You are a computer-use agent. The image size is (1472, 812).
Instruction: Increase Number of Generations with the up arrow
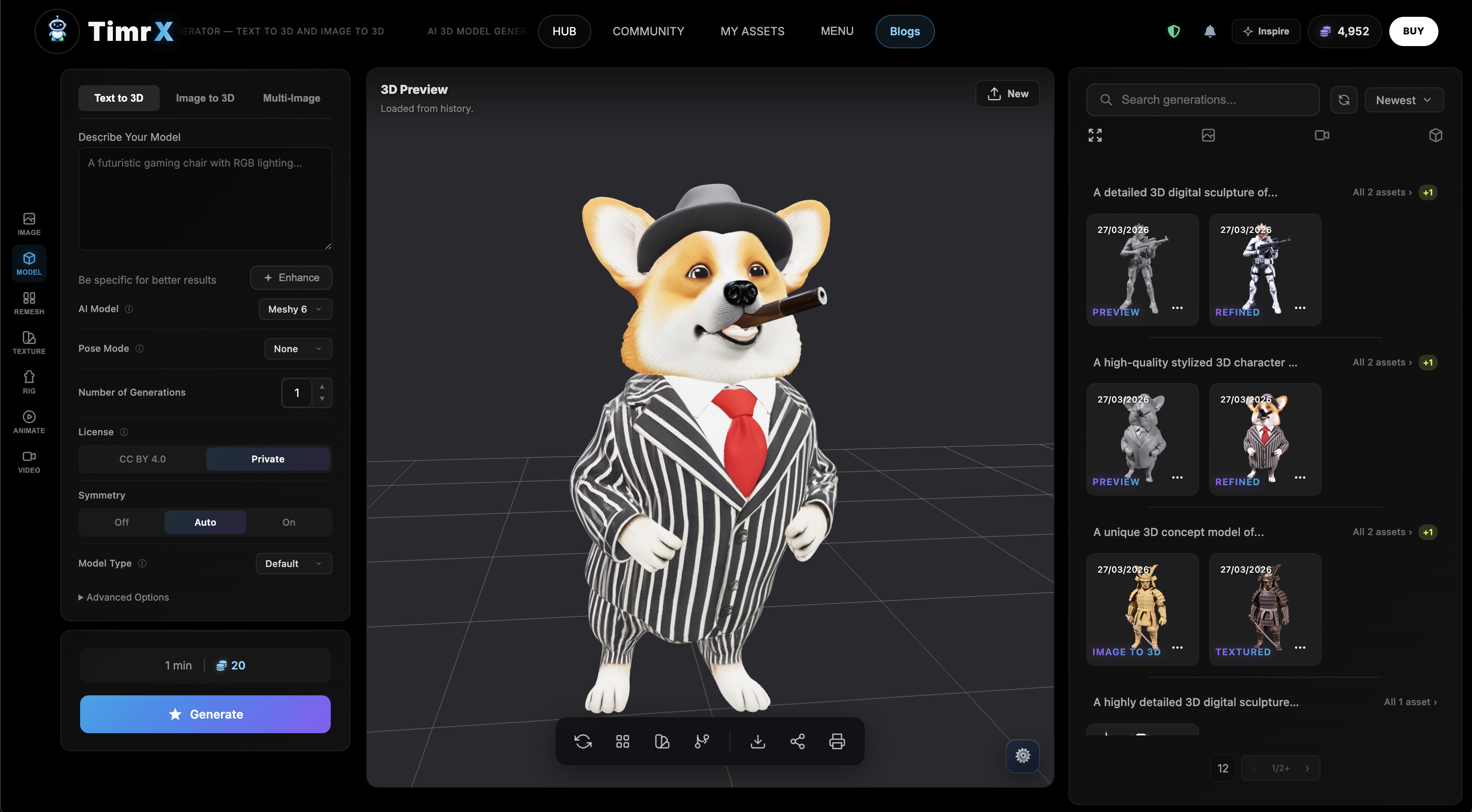click(x=322, y=386)
